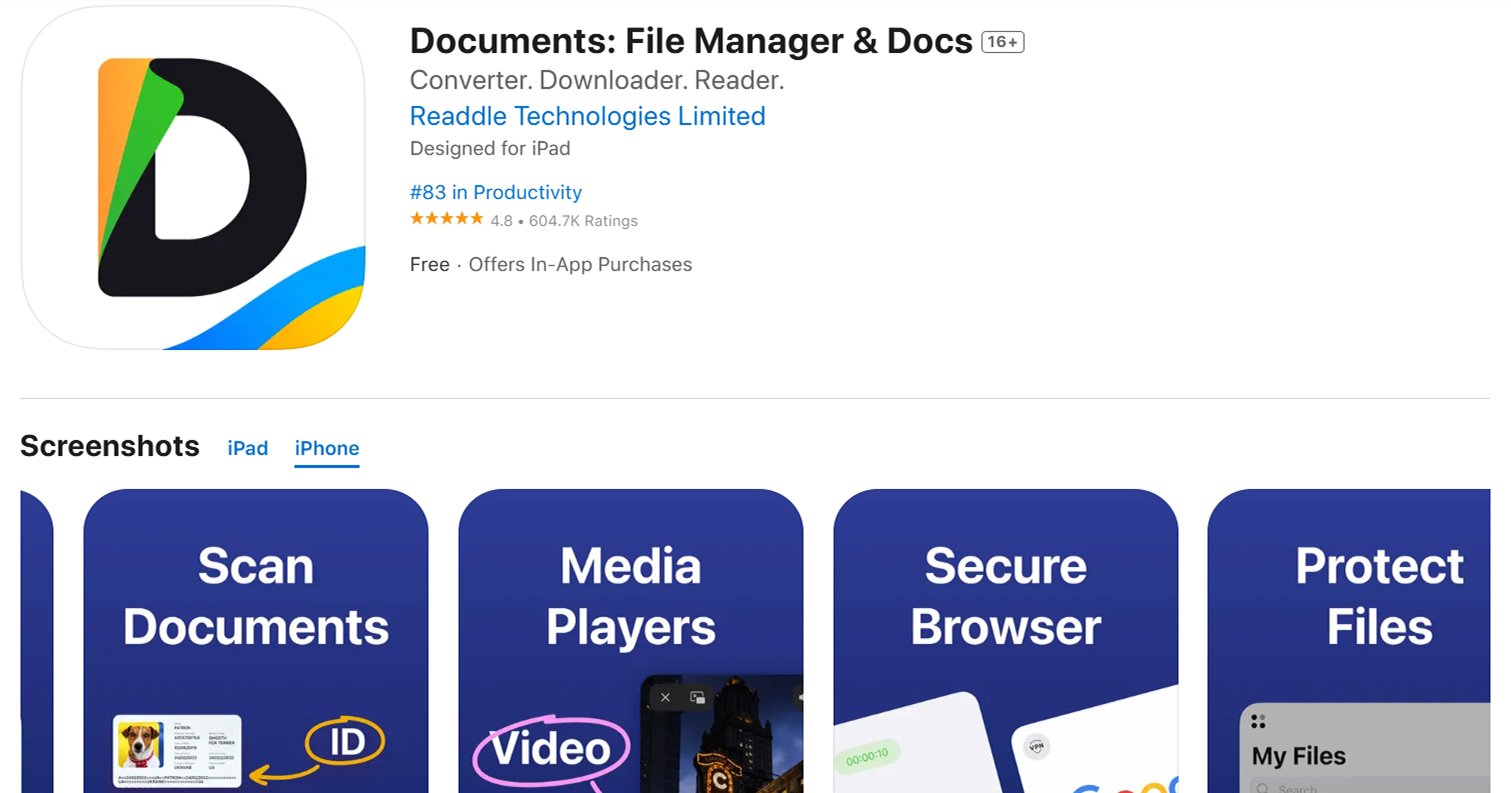Click the Documents app icon
1511x793 pixels.
point(193,178)
